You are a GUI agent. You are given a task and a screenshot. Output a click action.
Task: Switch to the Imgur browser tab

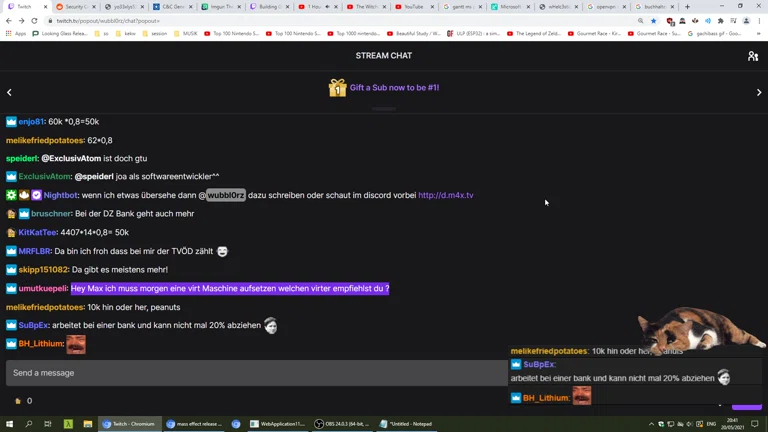click(218, 6)
